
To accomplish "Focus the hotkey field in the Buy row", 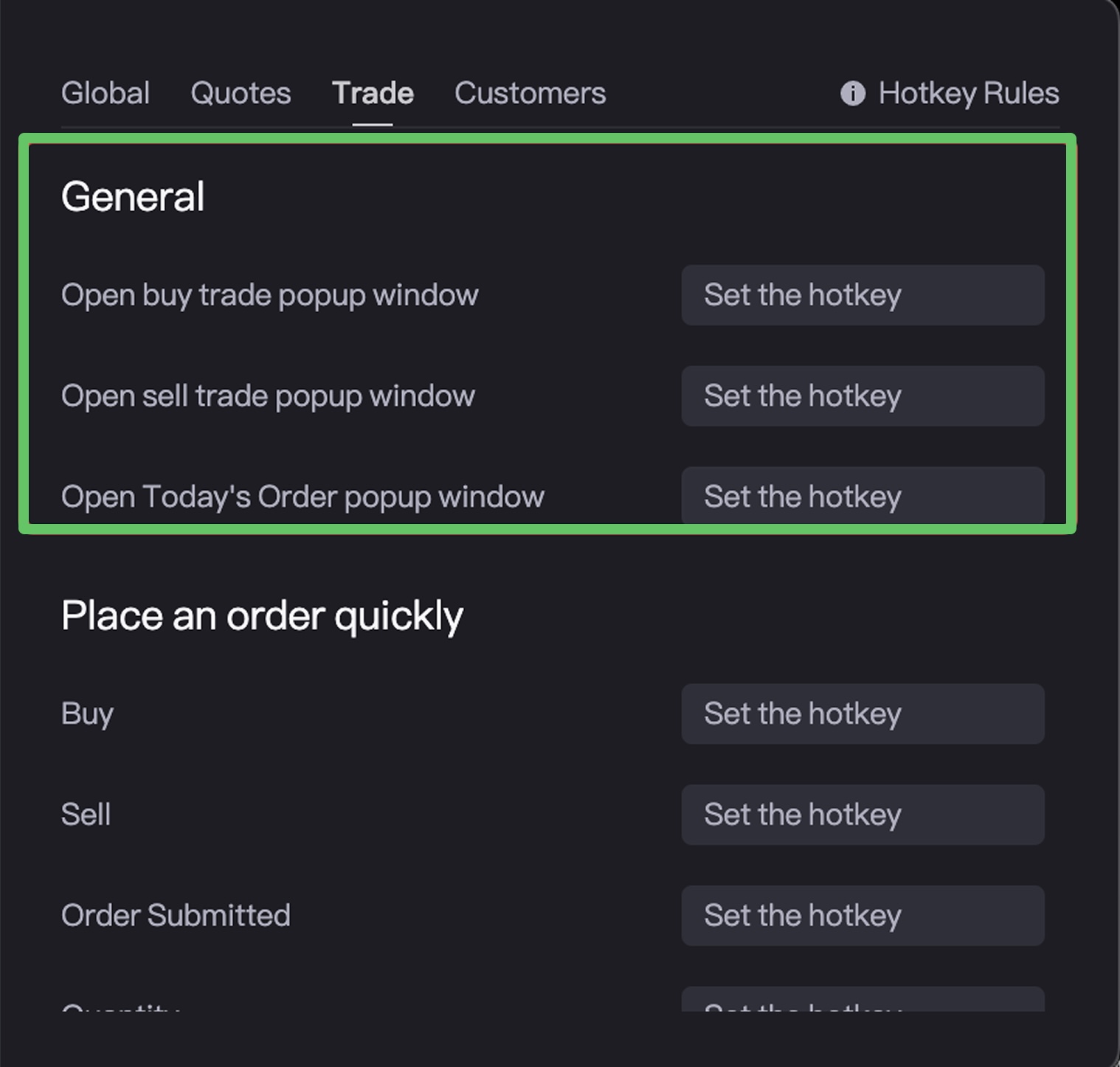I will pyautogui.click(x=862, y=714).
